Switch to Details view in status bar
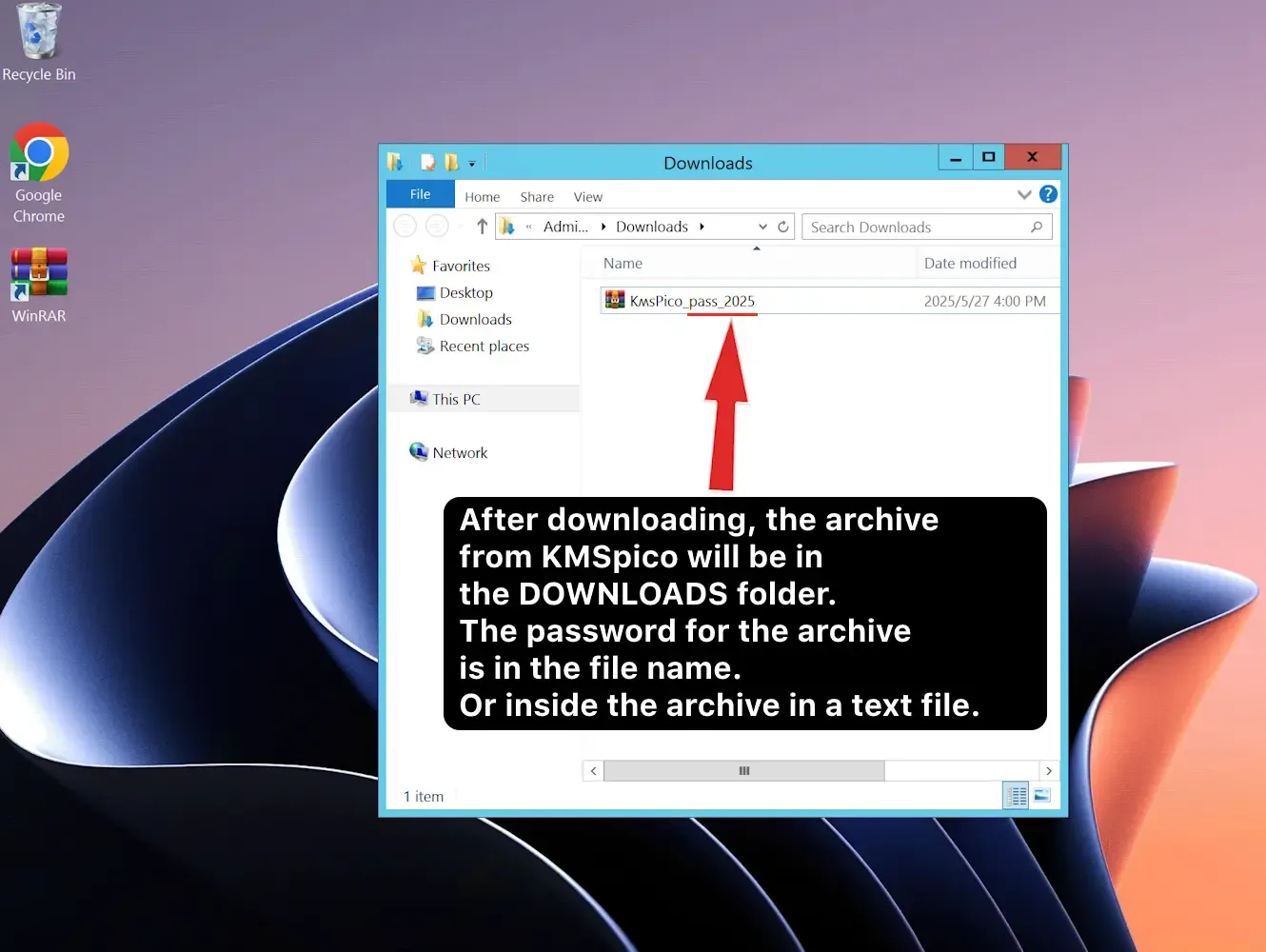The image size is (1266, 952). (1016, 795)
